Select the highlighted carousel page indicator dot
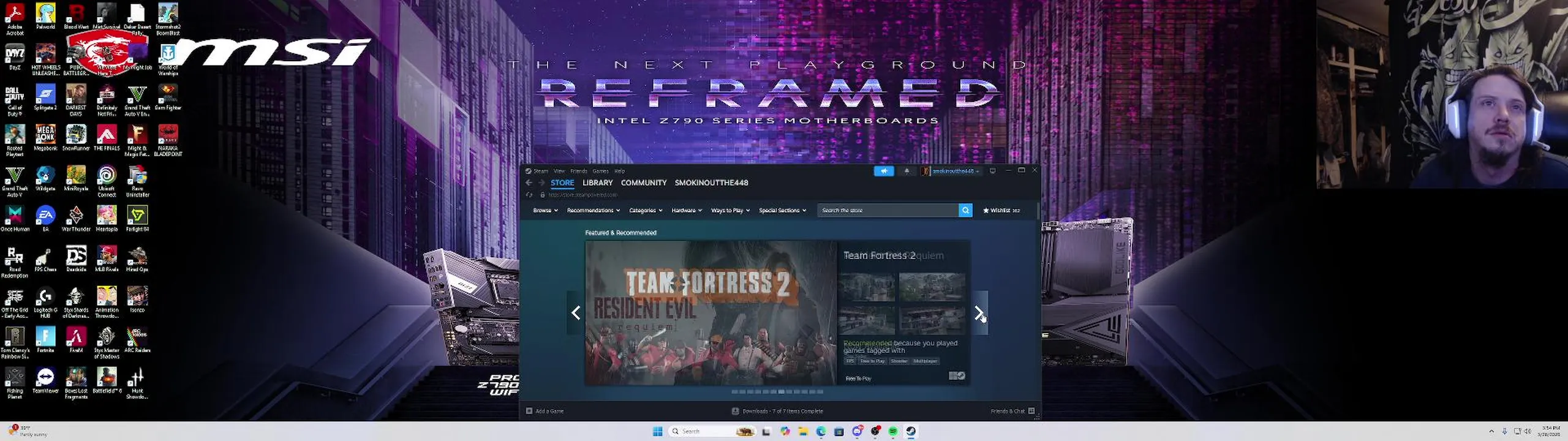This screenshot has height=441, width=1568. [781, 391]
